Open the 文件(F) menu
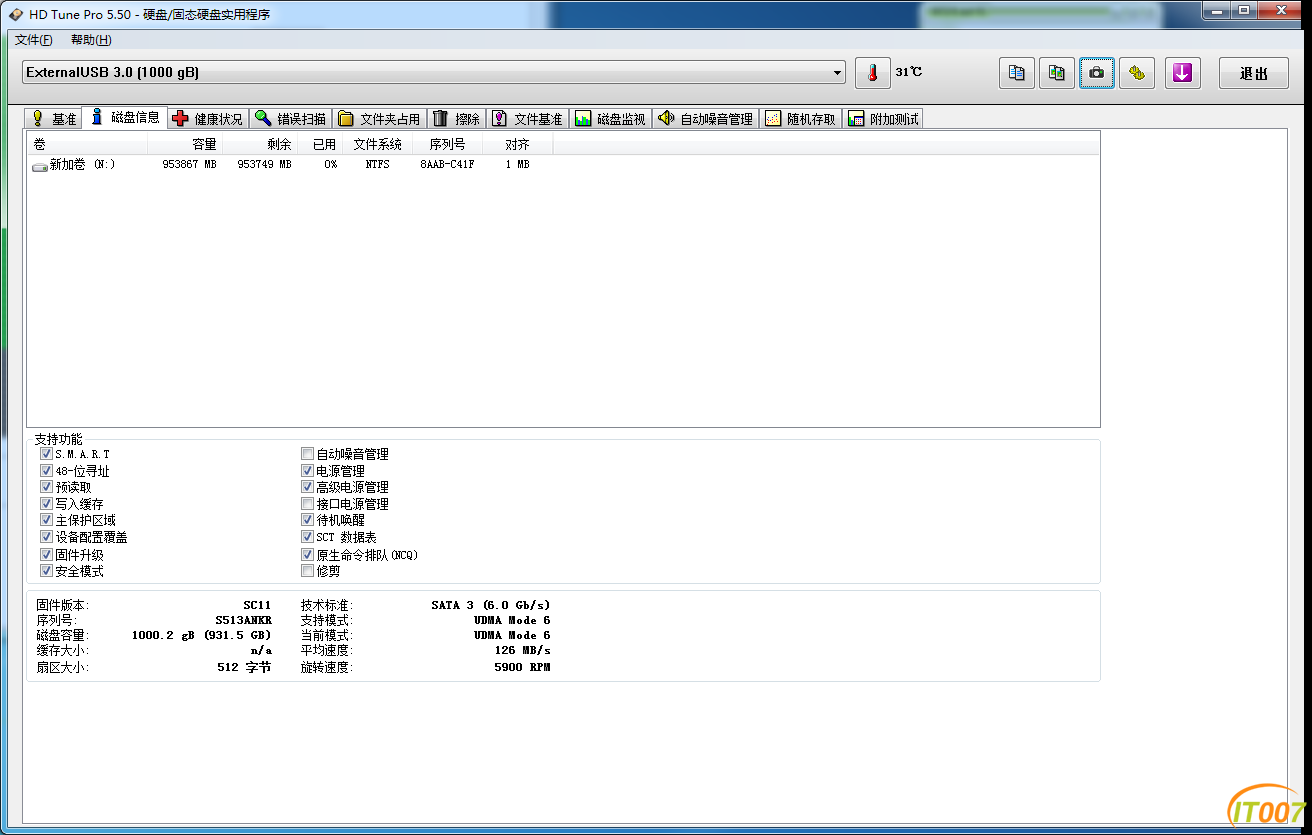The image size is (1312, 835). pos(33,40)
